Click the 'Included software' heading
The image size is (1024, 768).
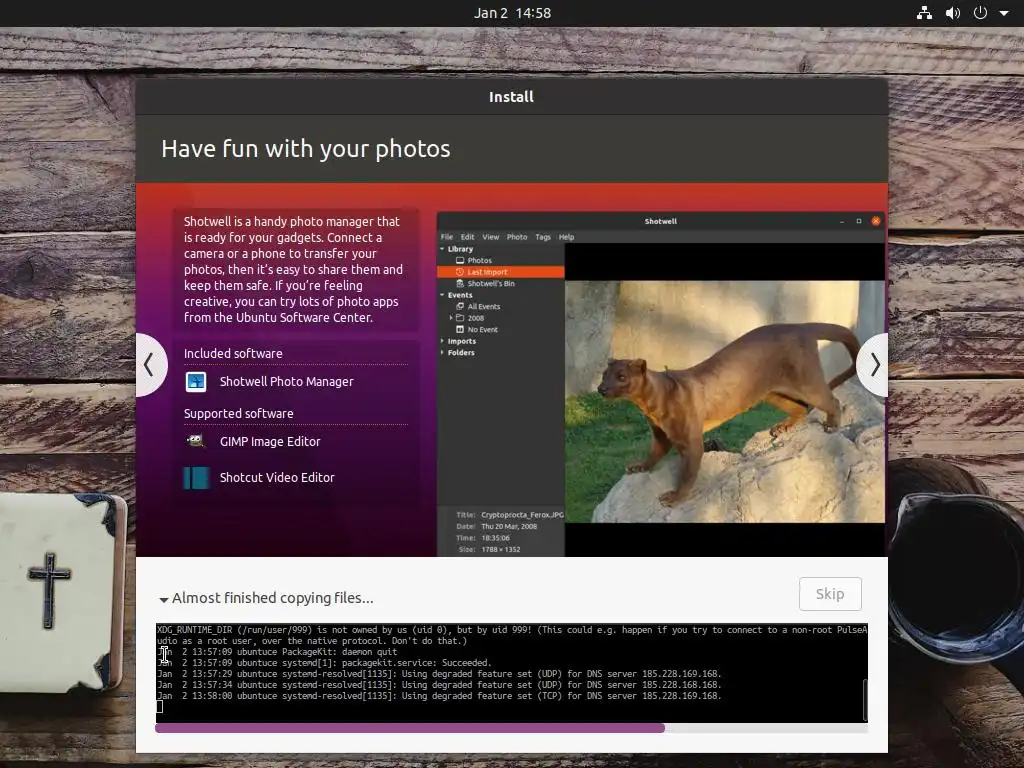[233, 353]
